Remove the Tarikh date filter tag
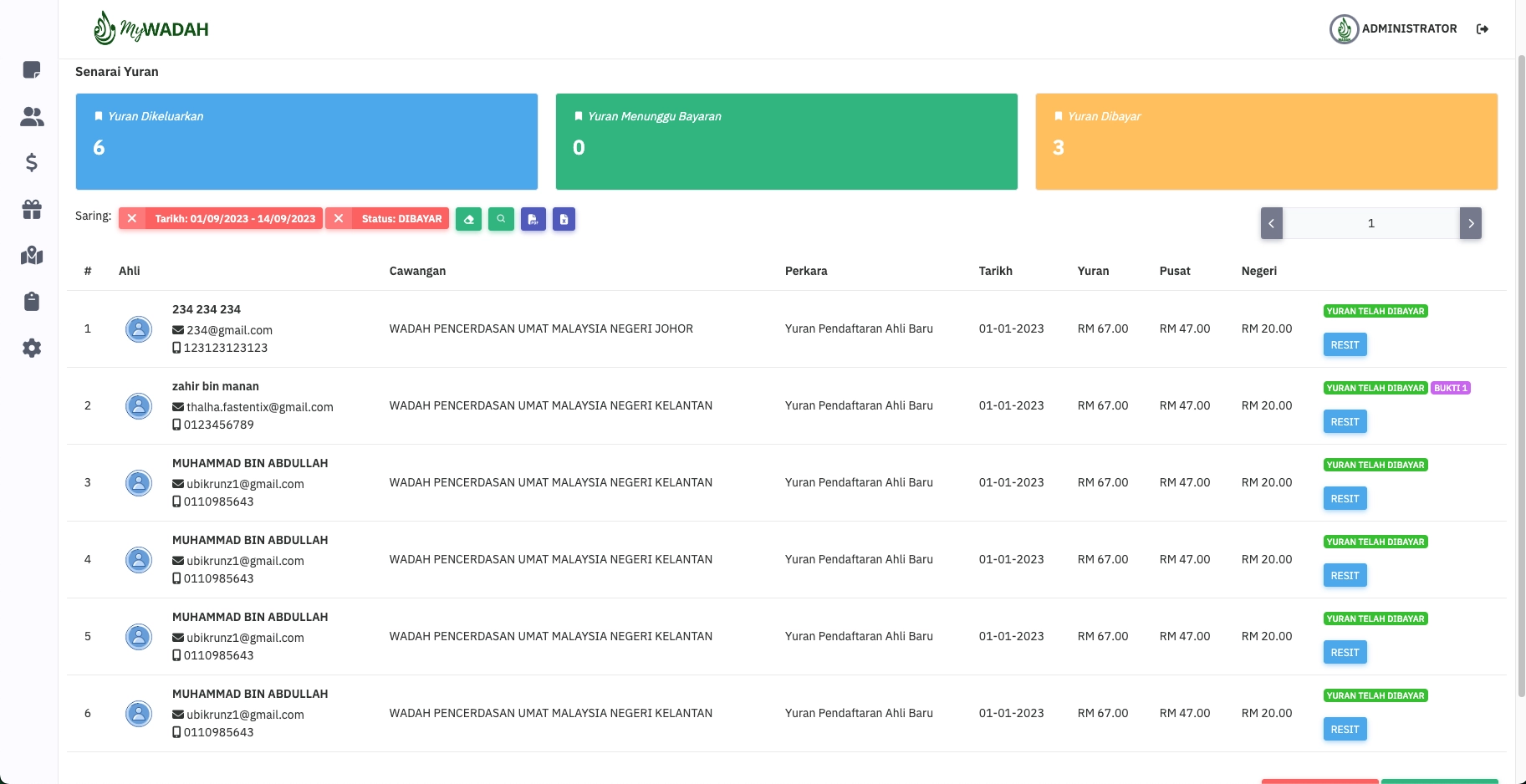Image resolution: width=1526 pixels, height=784 pixels. pyautogui.click(x=132, y=219)
